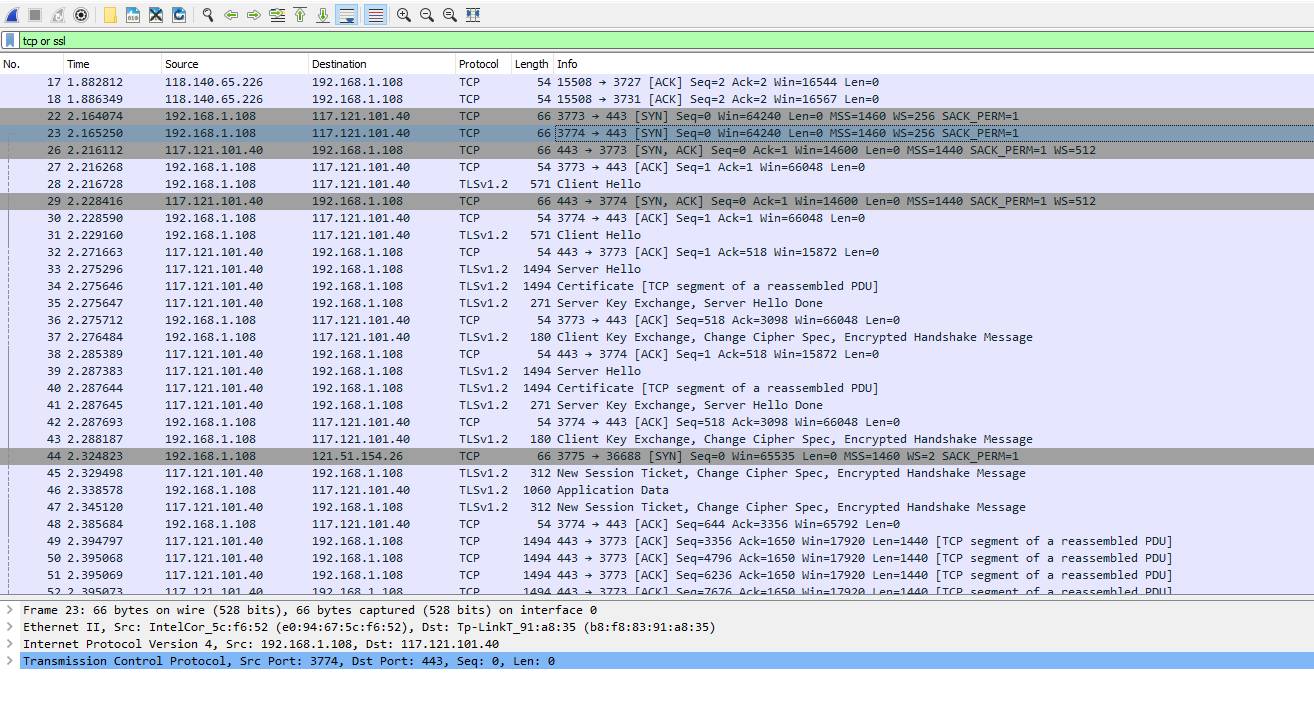Save the capture file via toolbar icon
The width and height of the screenshot is (1314, 721).
coord(133,15)
